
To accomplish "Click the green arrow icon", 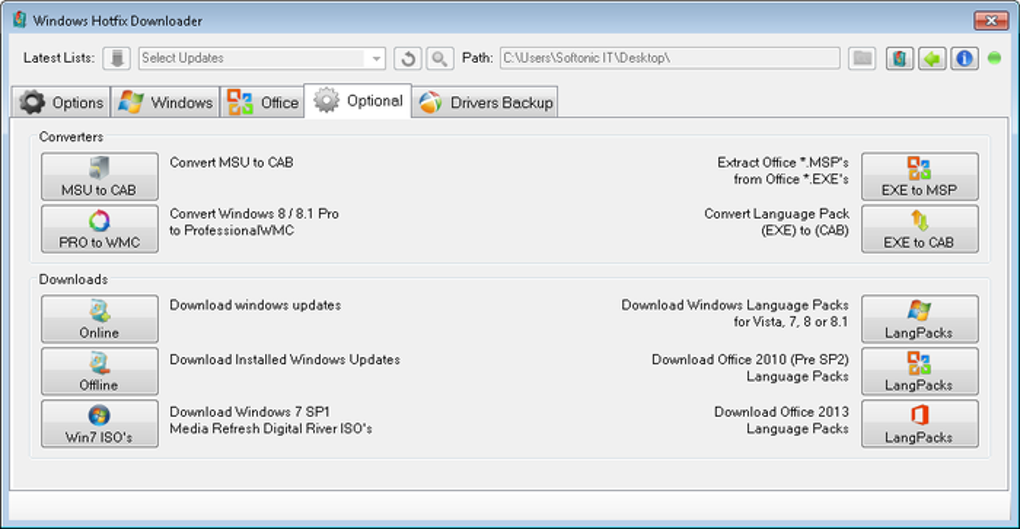I will 932,59.
